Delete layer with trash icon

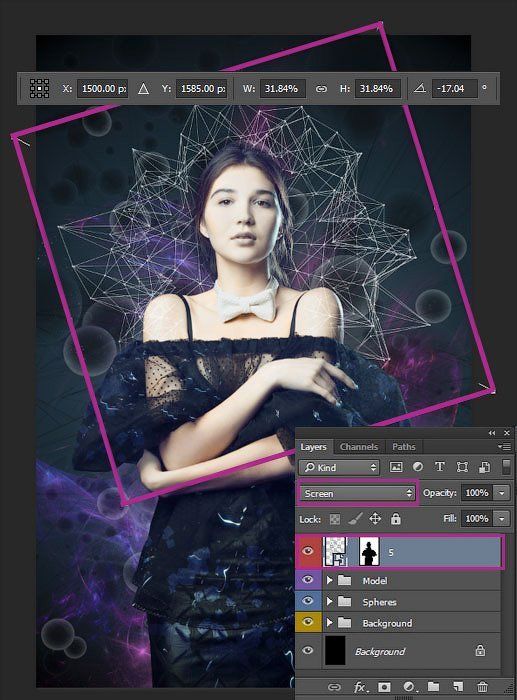482,686
